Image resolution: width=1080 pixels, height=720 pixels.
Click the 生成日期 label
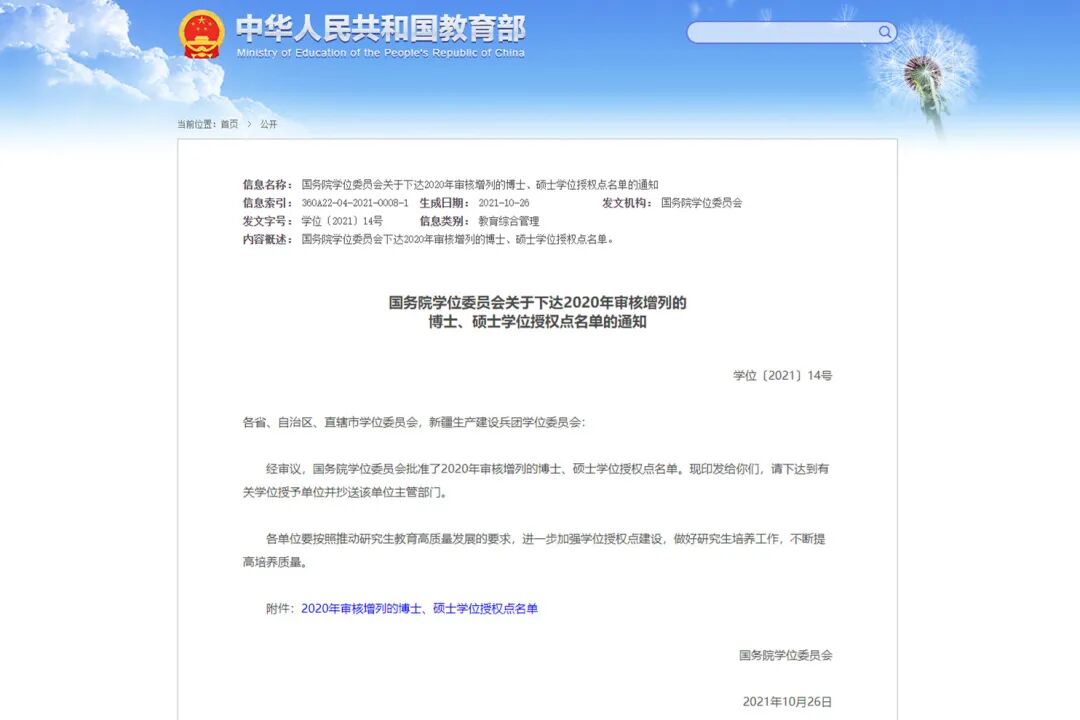444,203
